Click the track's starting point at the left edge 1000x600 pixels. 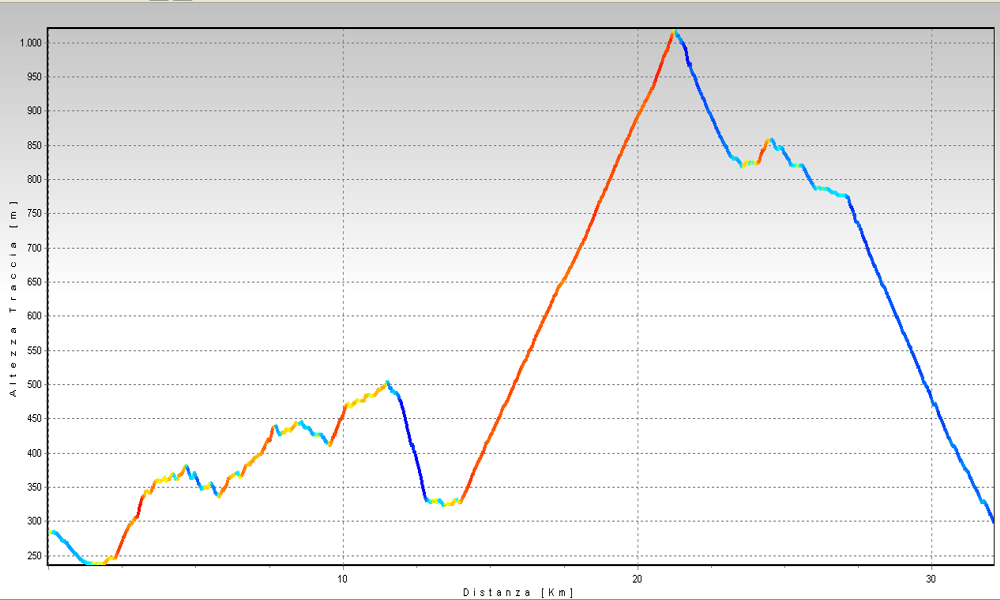coord(52,532)
